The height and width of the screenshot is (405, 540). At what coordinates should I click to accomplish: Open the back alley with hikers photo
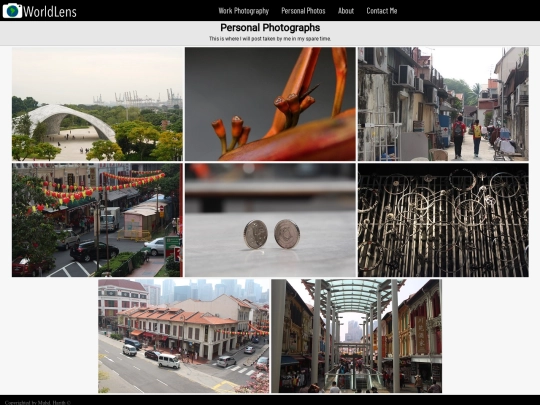(x=443, y=104)
